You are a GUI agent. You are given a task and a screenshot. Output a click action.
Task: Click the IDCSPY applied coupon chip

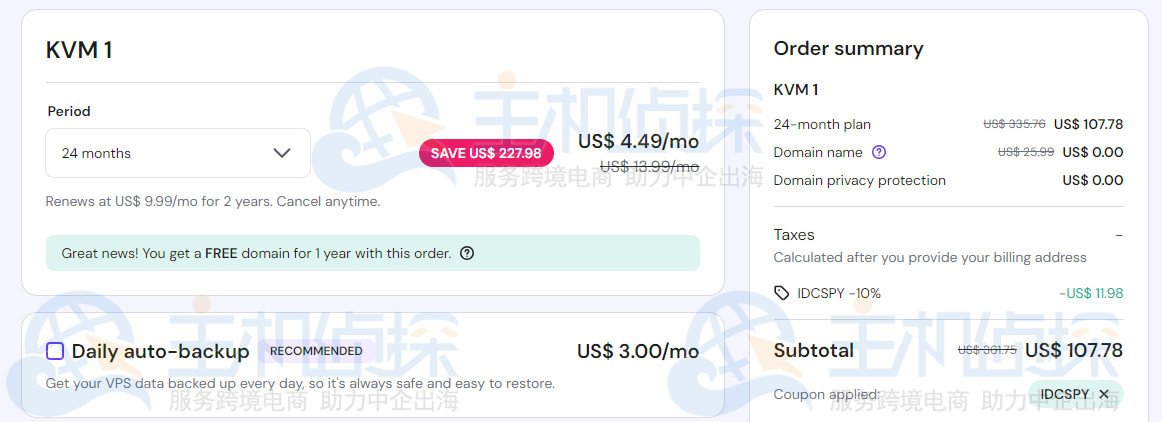1064,395
